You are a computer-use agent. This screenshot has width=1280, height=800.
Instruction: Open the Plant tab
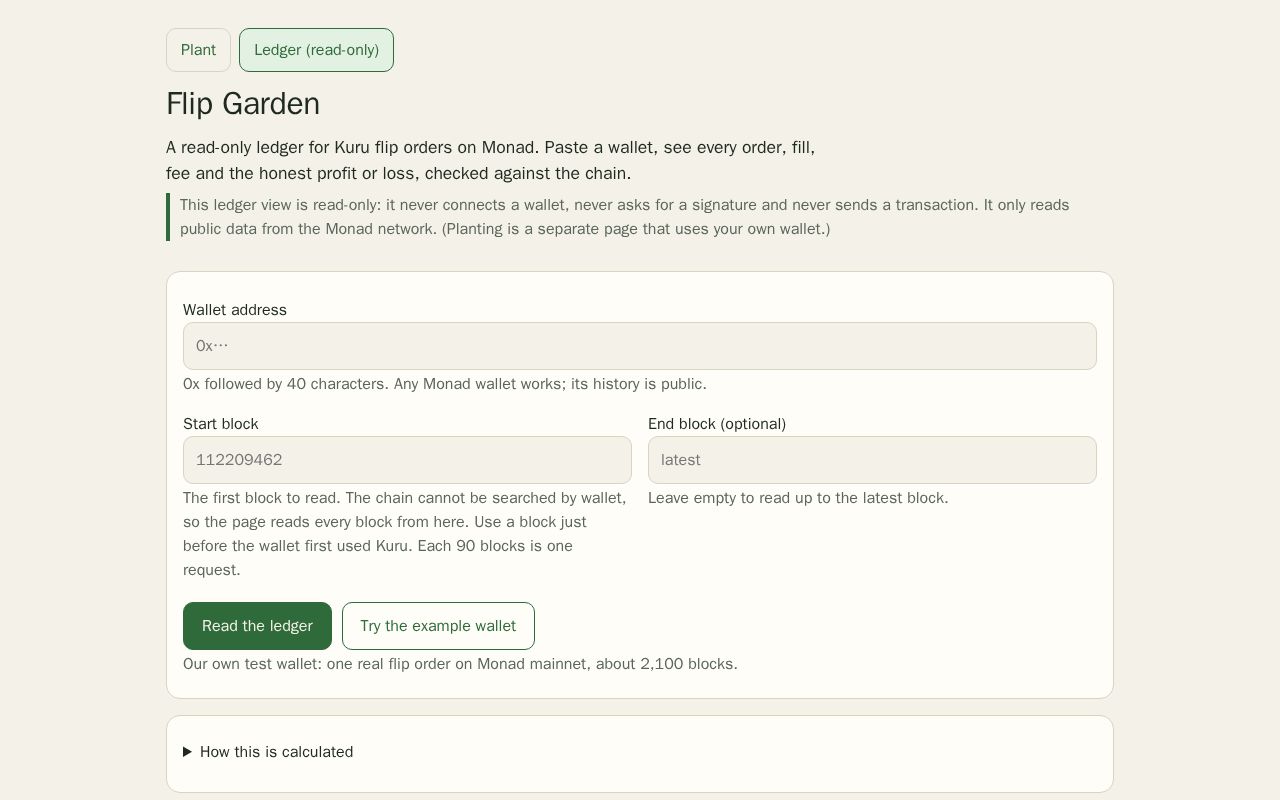coord(198,50)
